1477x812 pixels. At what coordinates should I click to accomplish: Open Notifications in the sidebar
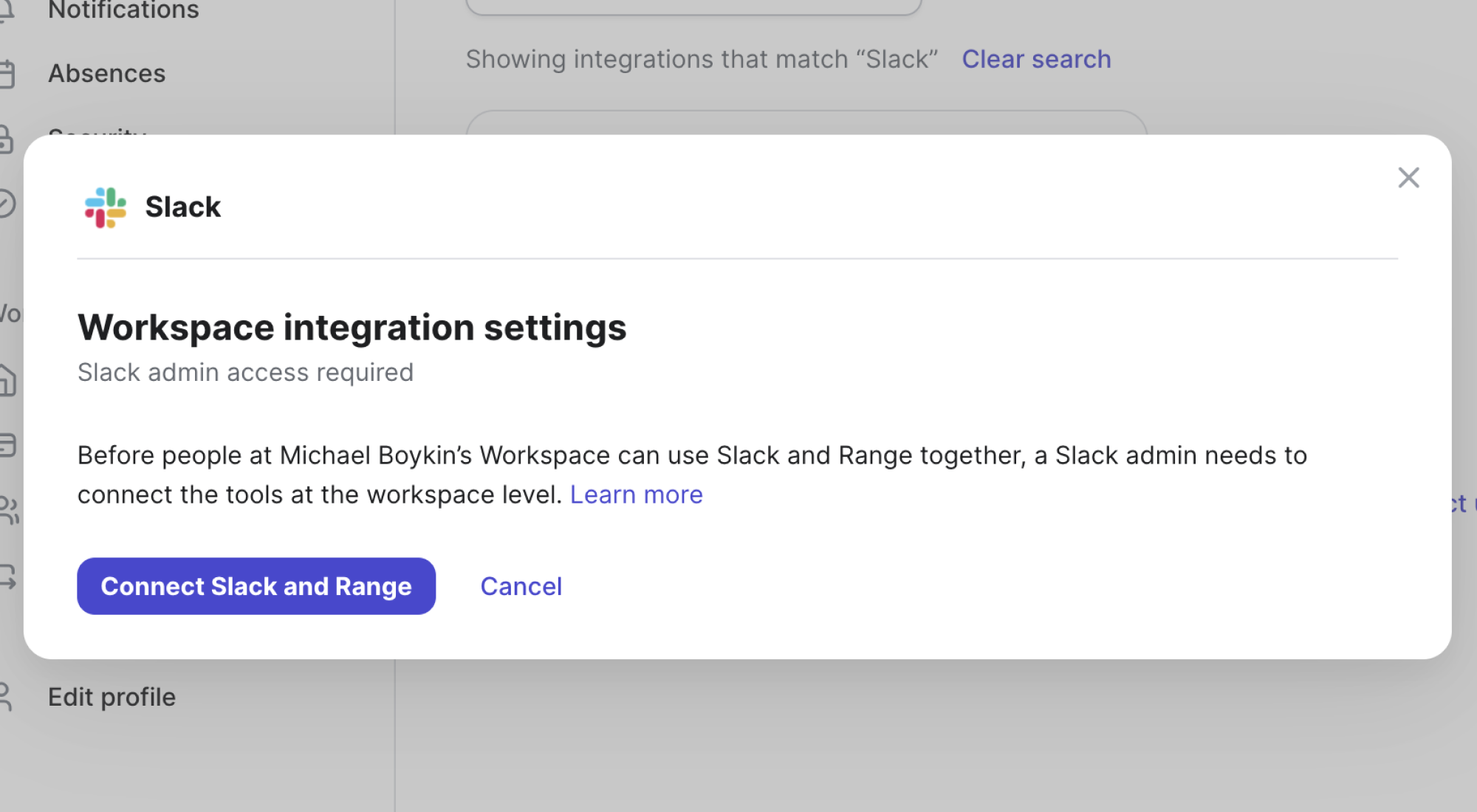123,10
